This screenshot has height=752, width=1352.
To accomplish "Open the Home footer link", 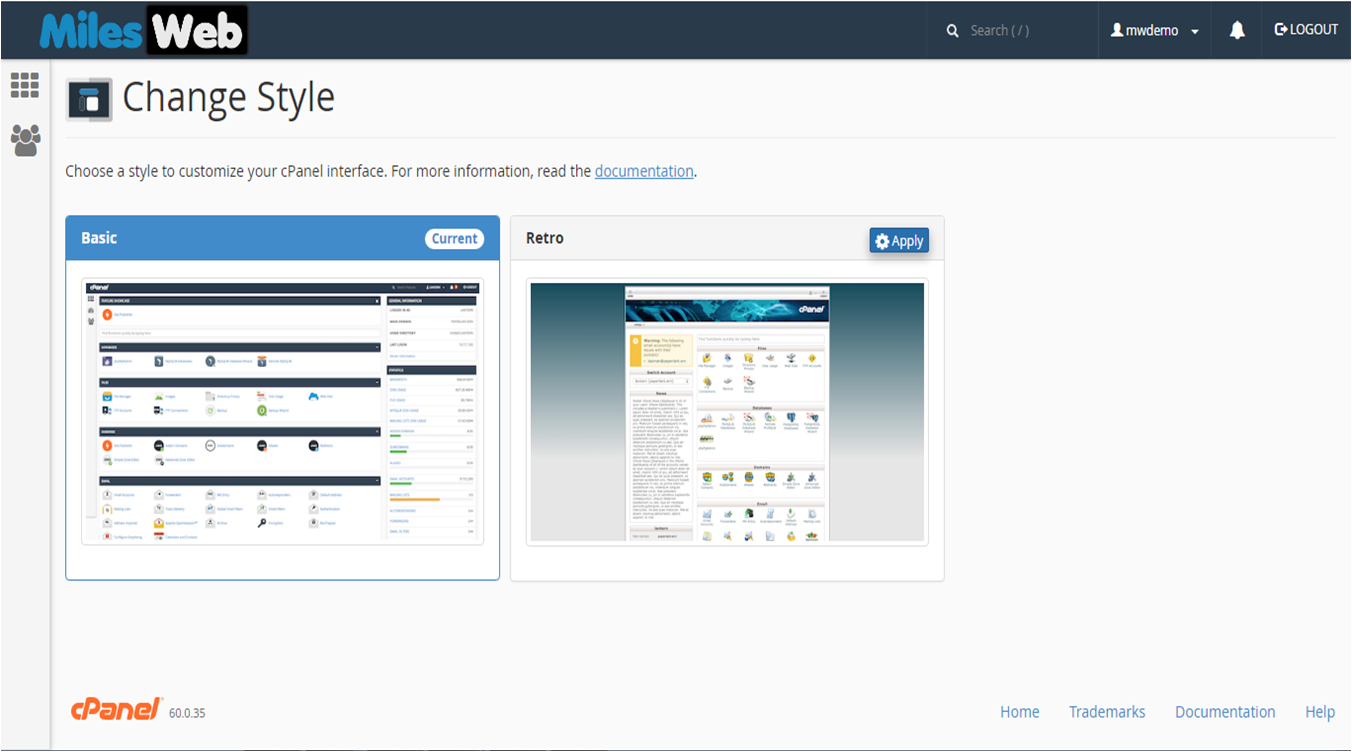I will pyautogui.click(x=1020, y=712).
